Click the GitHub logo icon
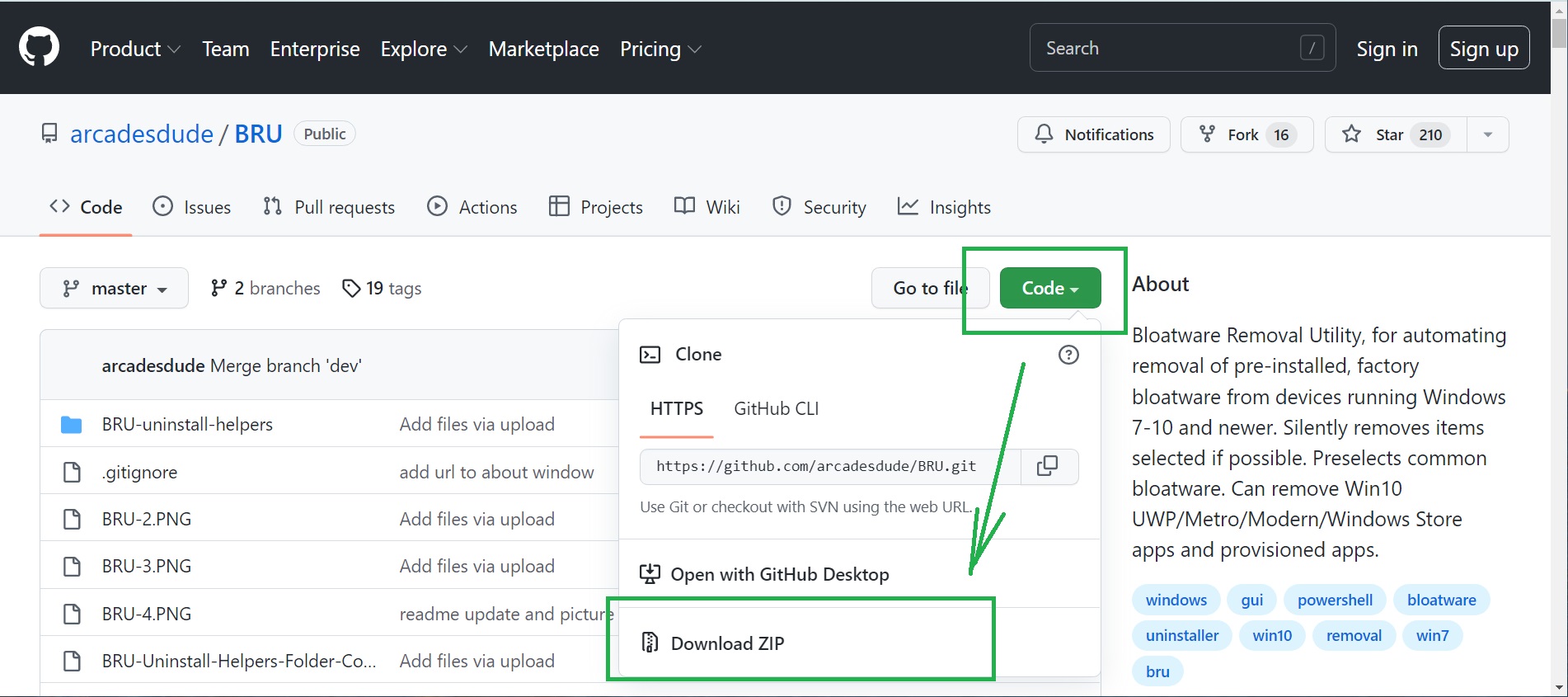This screenshot has width=1568, height=697. 39,47
